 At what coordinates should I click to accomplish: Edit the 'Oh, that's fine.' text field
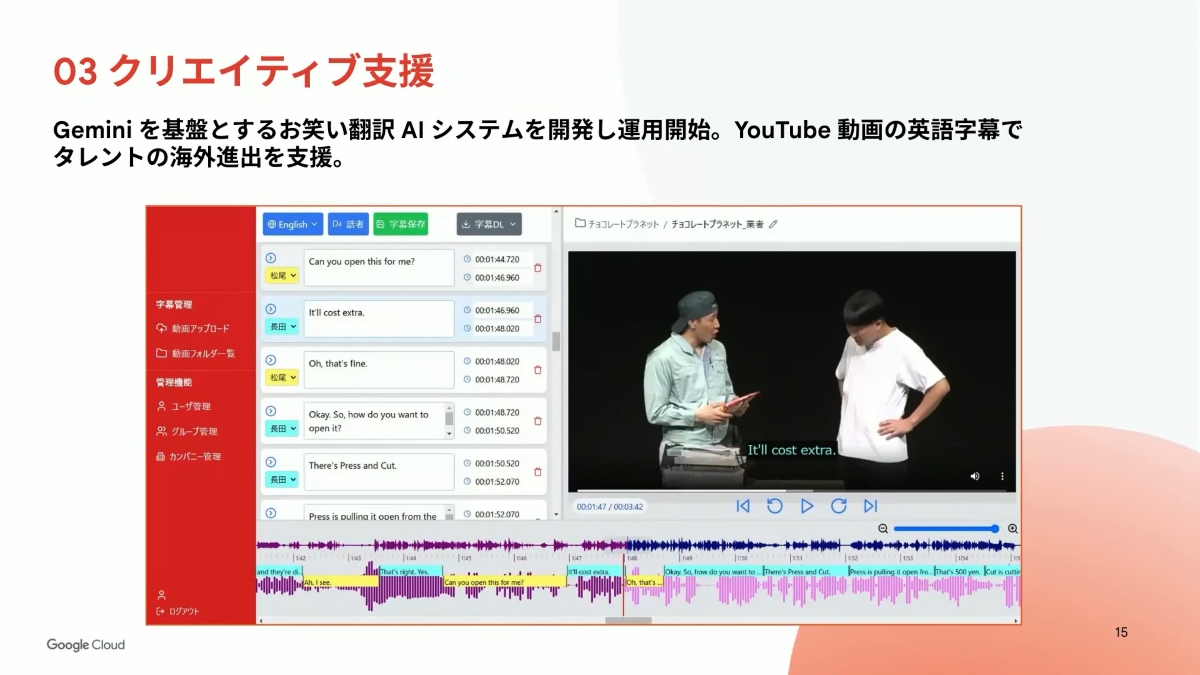point(379,370)
